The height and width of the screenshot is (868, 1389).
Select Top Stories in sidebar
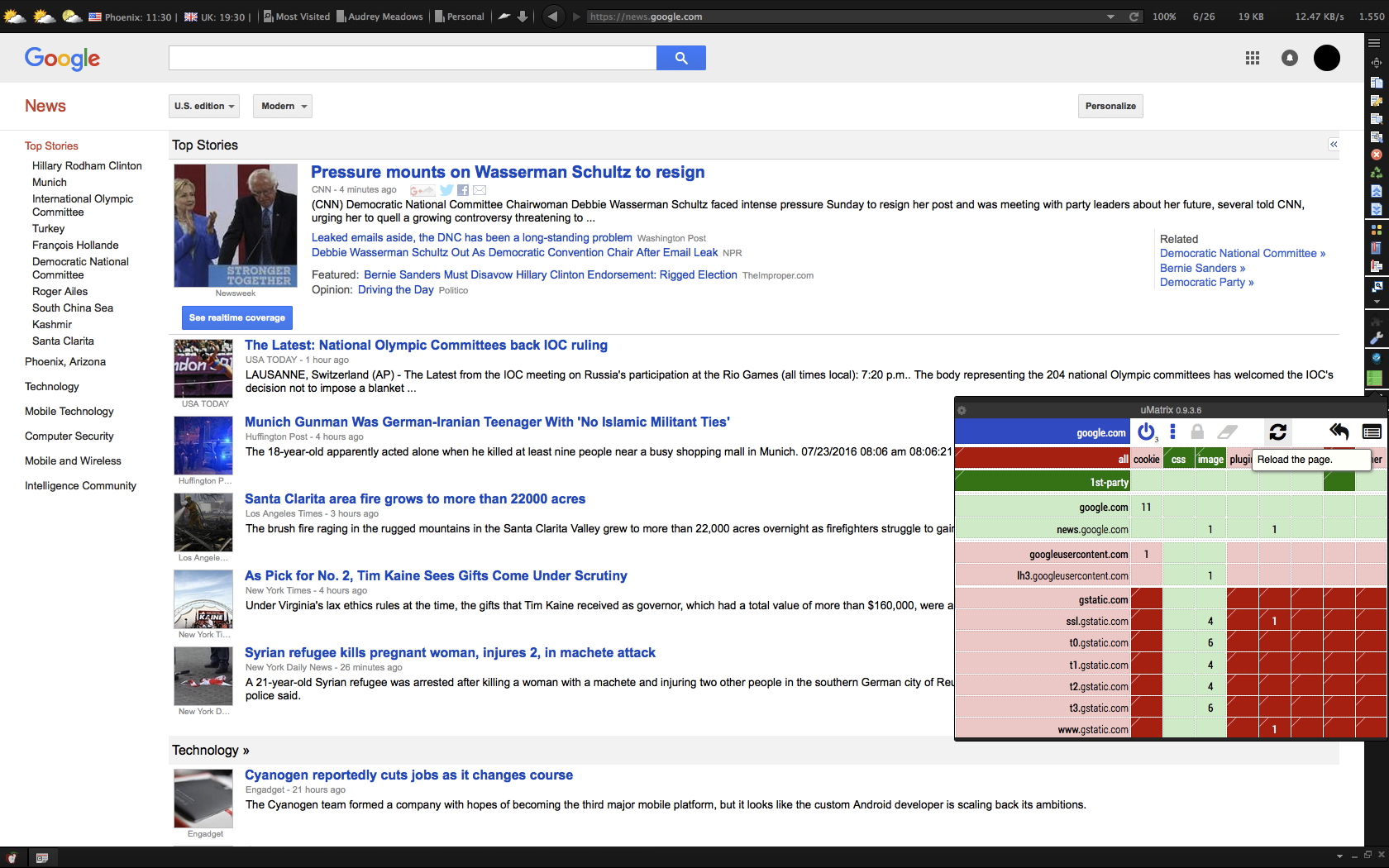click(51, 145)
